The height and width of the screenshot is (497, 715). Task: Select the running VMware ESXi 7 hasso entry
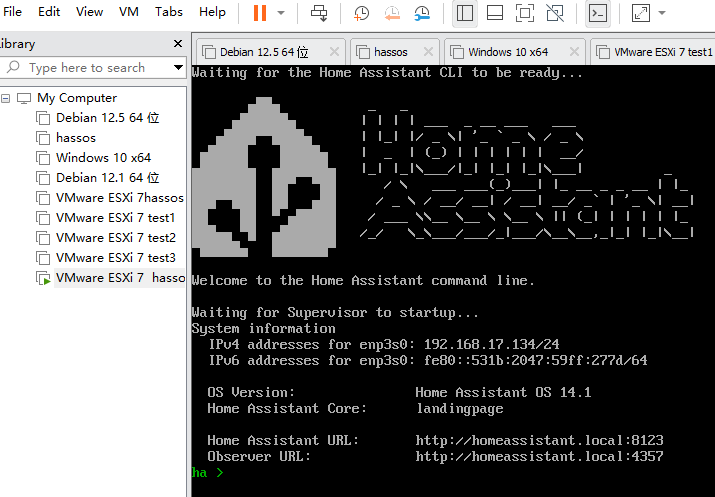pos(120,278)
